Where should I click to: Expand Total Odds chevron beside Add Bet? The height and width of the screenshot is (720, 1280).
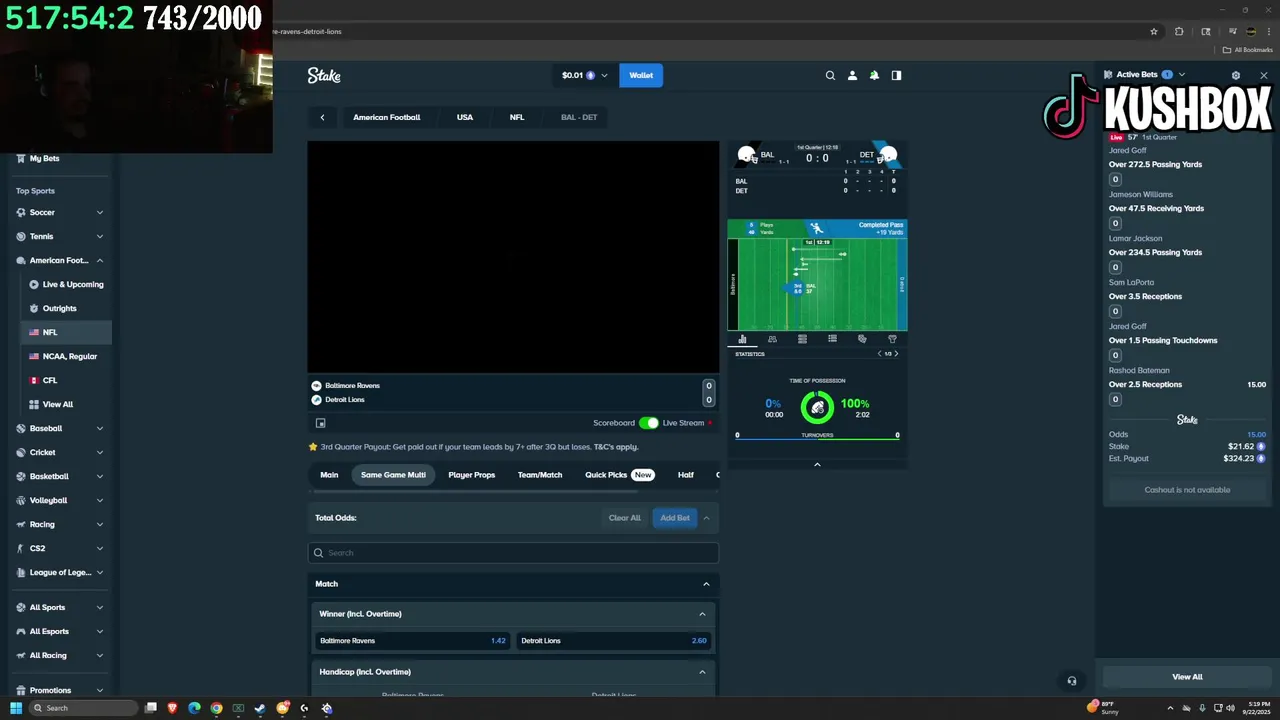click(x=706, y=518)
